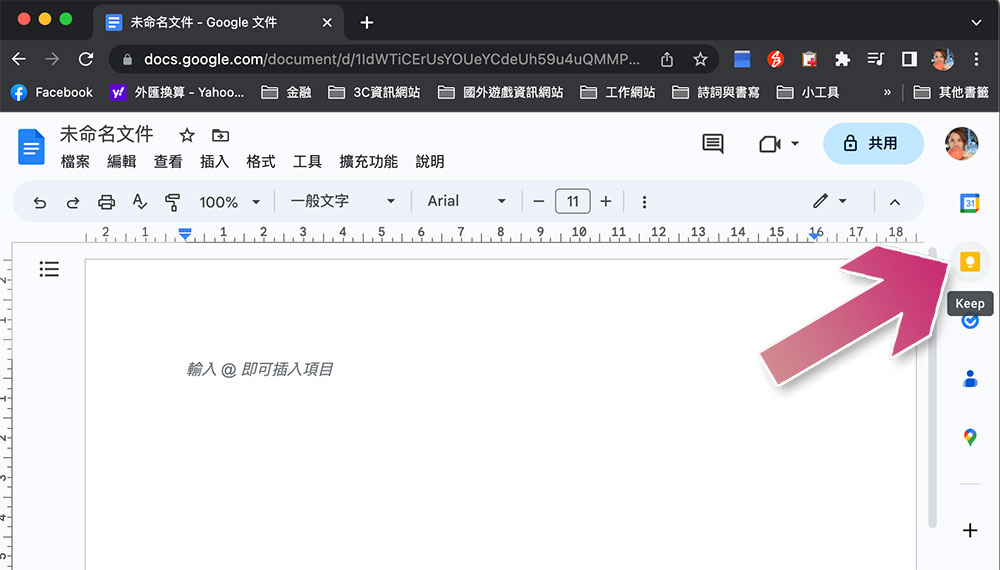The width and height of the screenshot is (1000, 570).
Task: Open the 100% zoom dropdown
Action: 230,202
